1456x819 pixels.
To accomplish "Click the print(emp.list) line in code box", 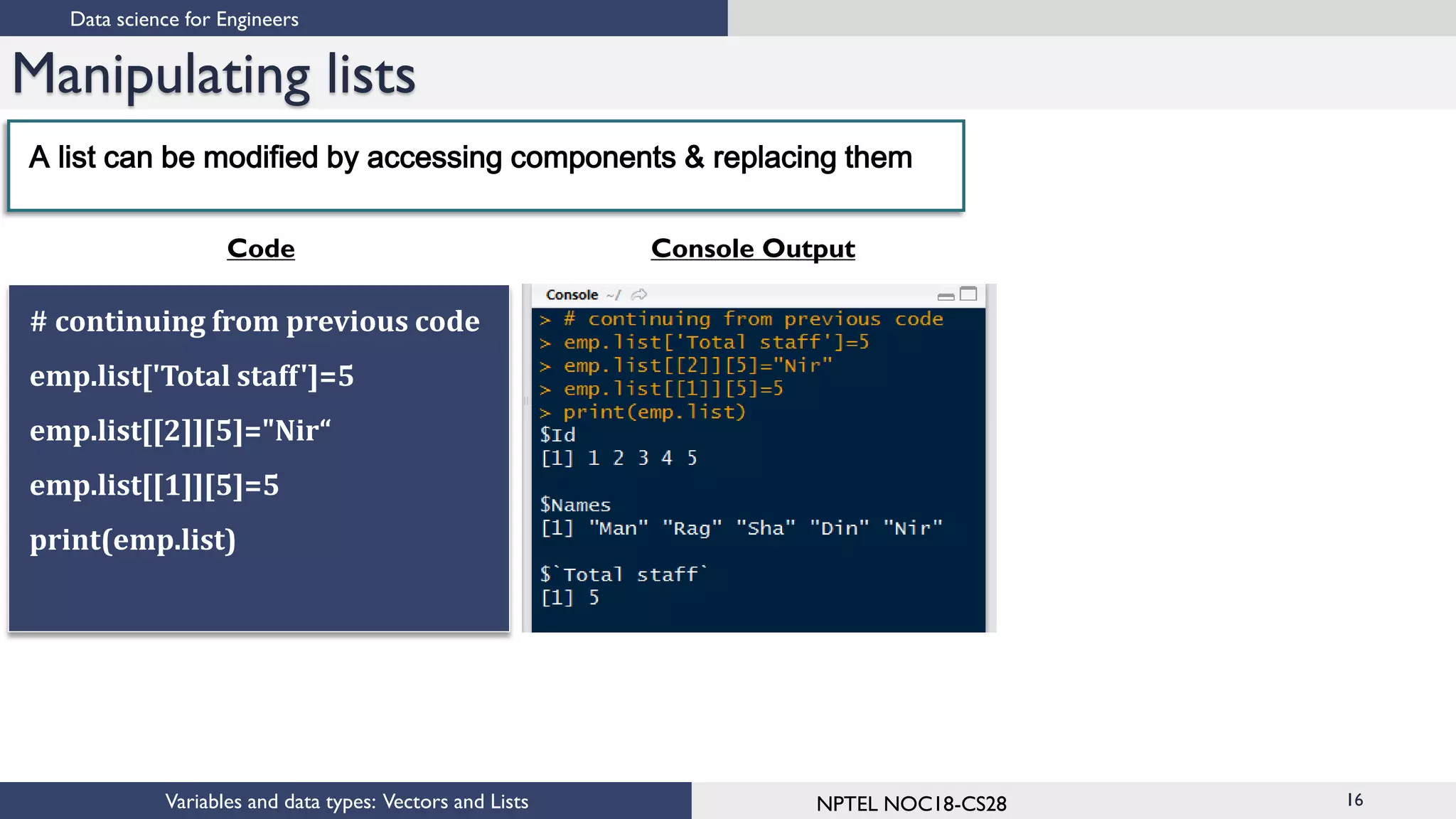I will click(132, 540).
